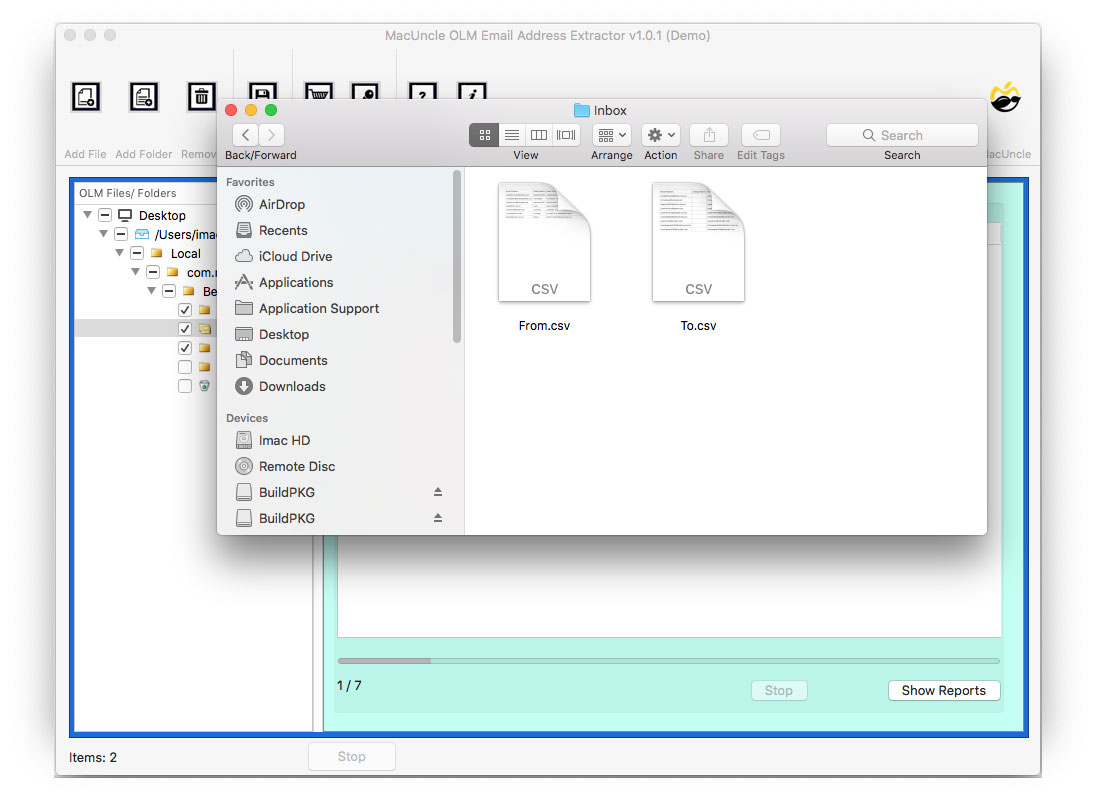Click the Finder sidebar scrollbar

[457, 257]
